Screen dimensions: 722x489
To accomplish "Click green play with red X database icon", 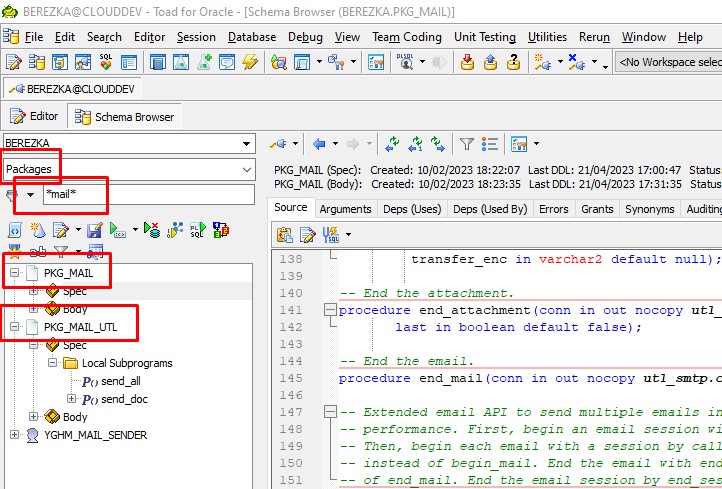I will click(x=152, y=229).
